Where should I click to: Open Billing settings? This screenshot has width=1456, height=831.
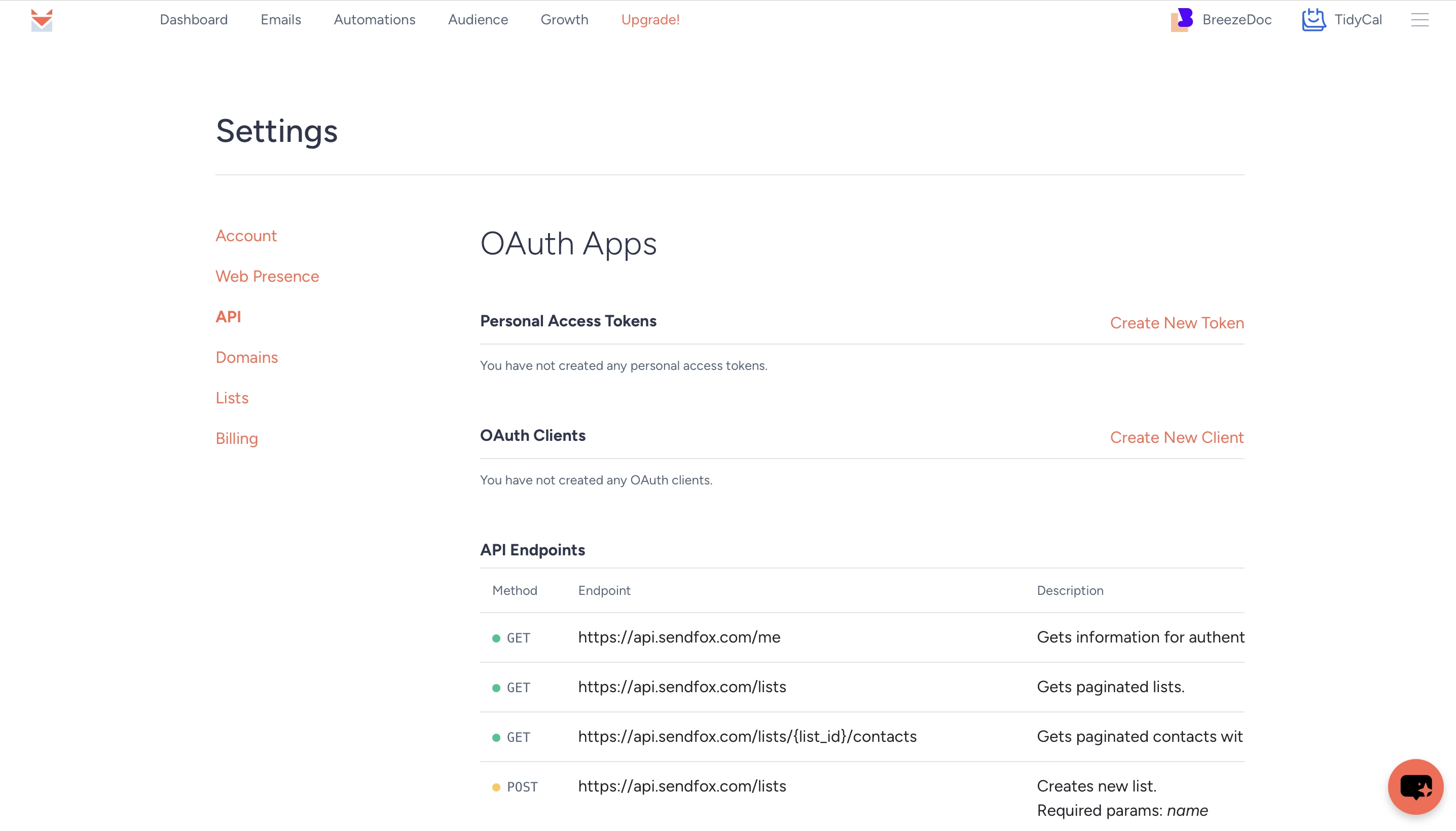237,438
